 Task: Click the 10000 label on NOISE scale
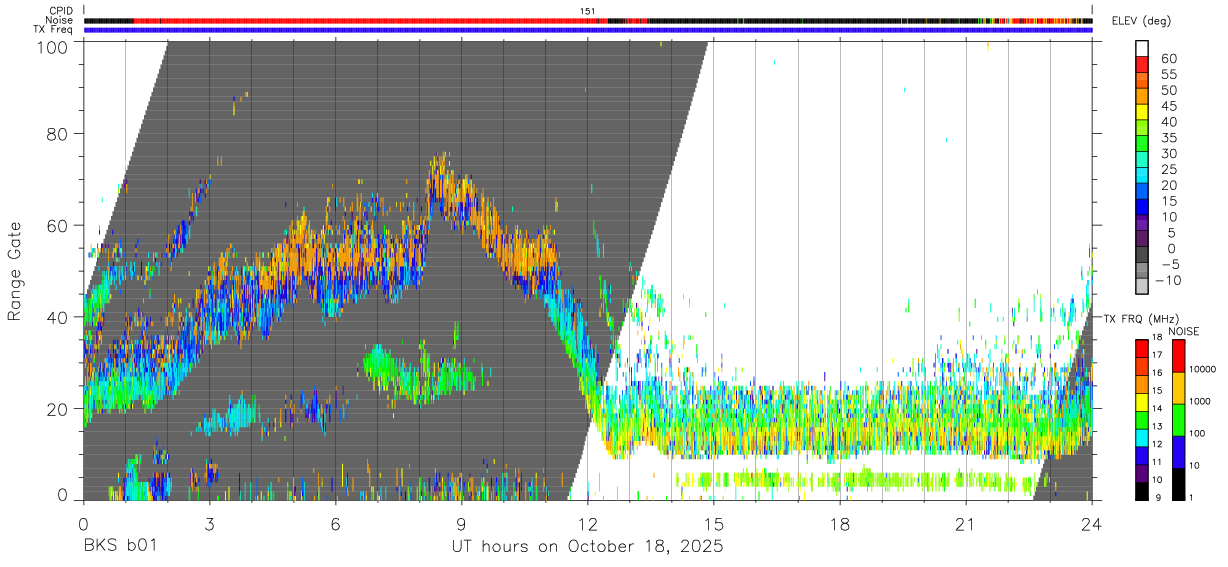1205,369
